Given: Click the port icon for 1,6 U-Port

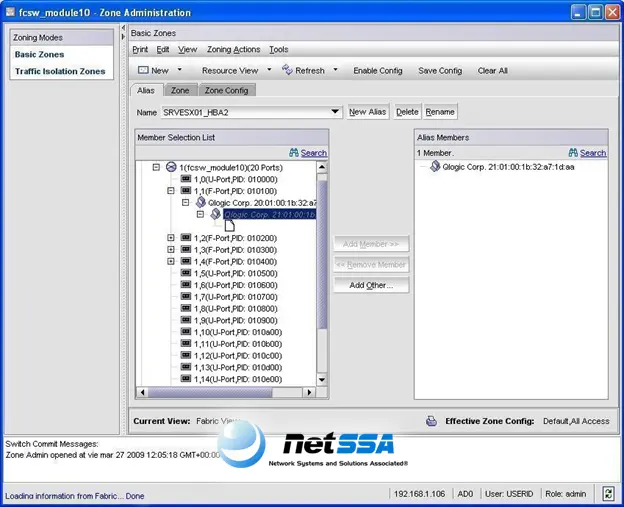Looking at the screenshot, I should [186, 285].
